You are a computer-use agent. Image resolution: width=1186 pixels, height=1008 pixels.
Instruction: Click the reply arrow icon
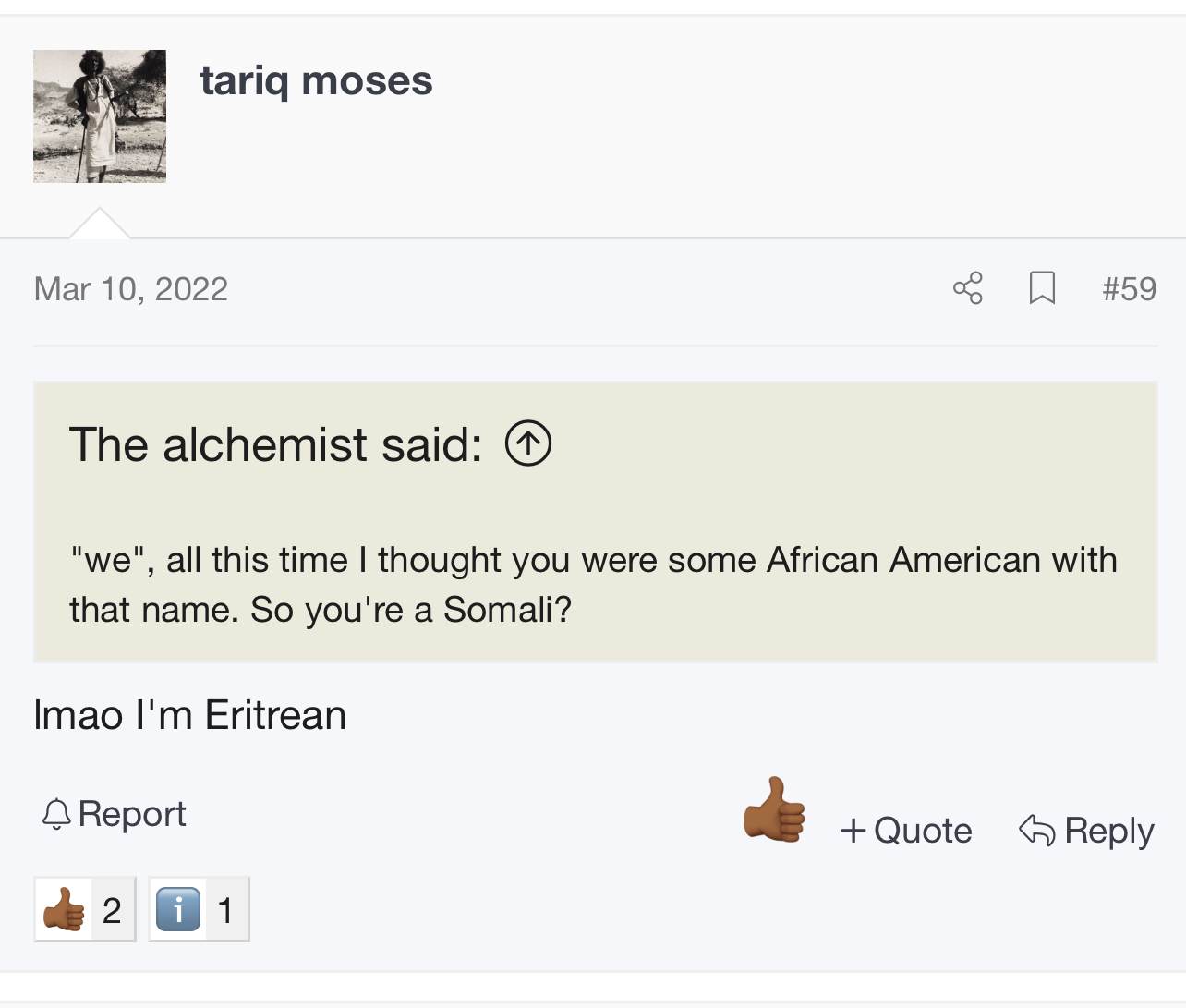(x=1036, y=831)
